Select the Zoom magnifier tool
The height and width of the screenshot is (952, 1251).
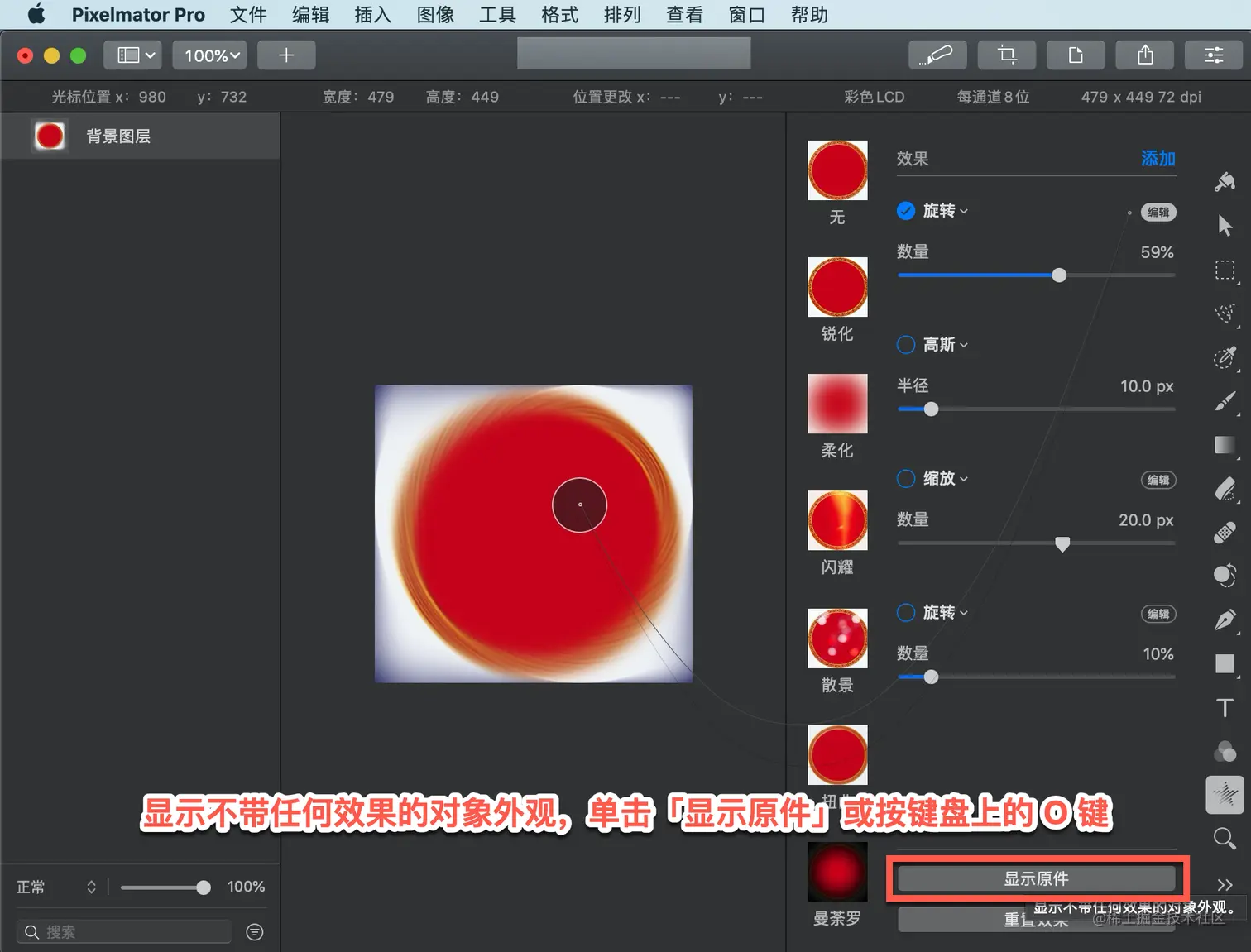[x=1225, y=839]
